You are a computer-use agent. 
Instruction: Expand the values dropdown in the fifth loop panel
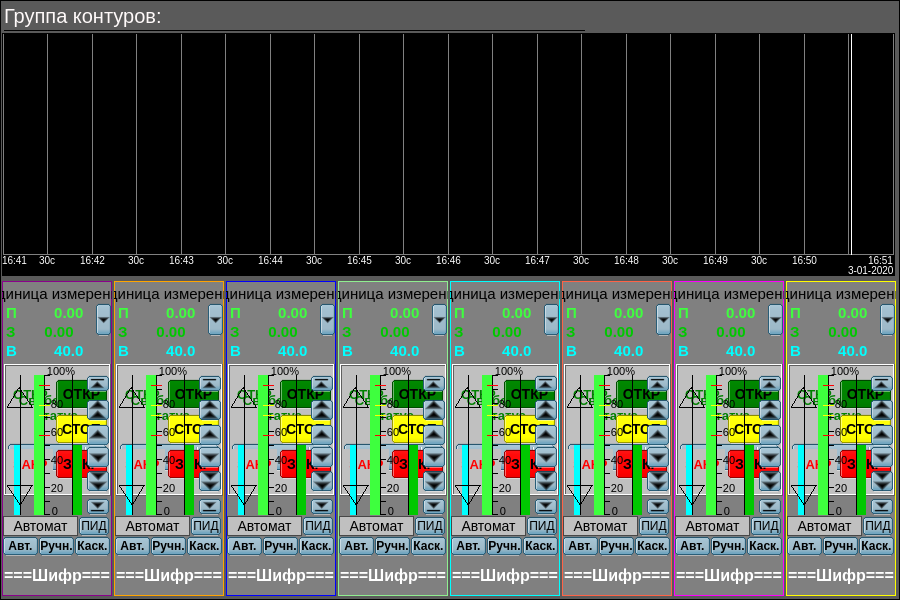(x=552, y=320)
